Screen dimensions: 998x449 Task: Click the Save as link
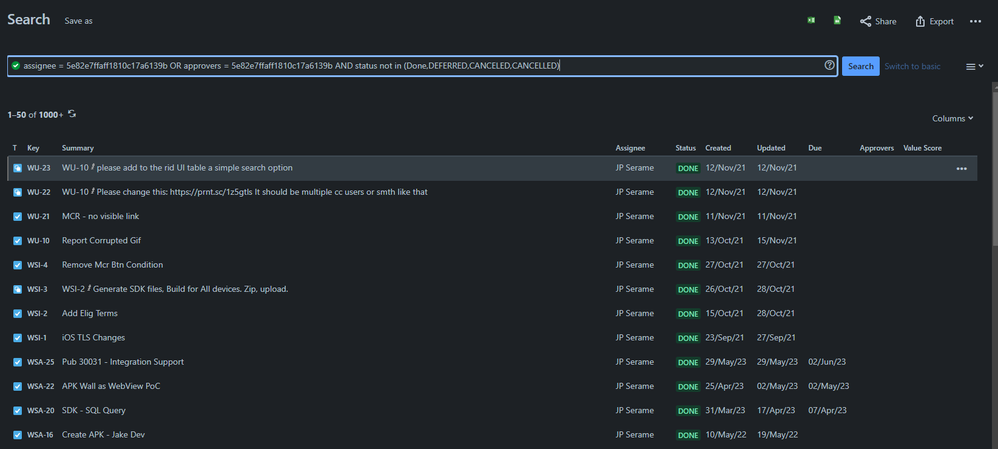[78, 21]
